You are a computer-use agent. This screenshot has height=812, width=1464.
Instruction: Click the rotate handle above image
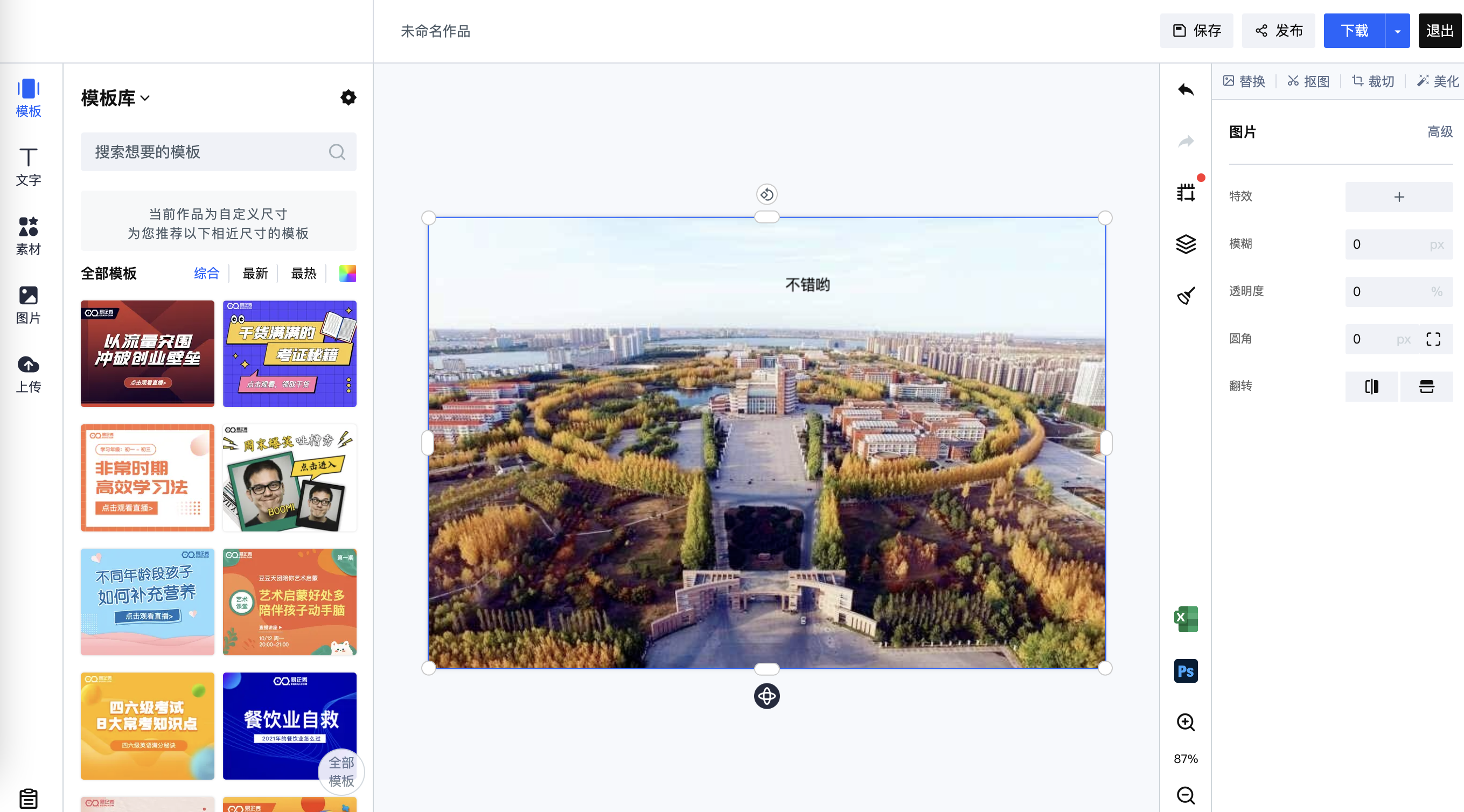[766, 194]
